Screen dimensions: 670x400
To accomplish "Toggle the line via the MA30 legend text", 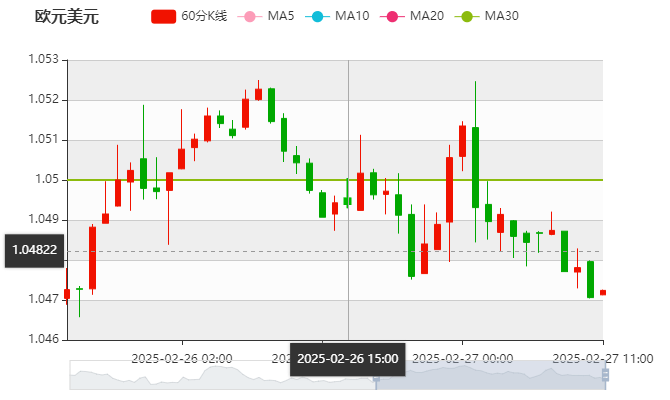I will pyautogui.click(x=501, y=16).
